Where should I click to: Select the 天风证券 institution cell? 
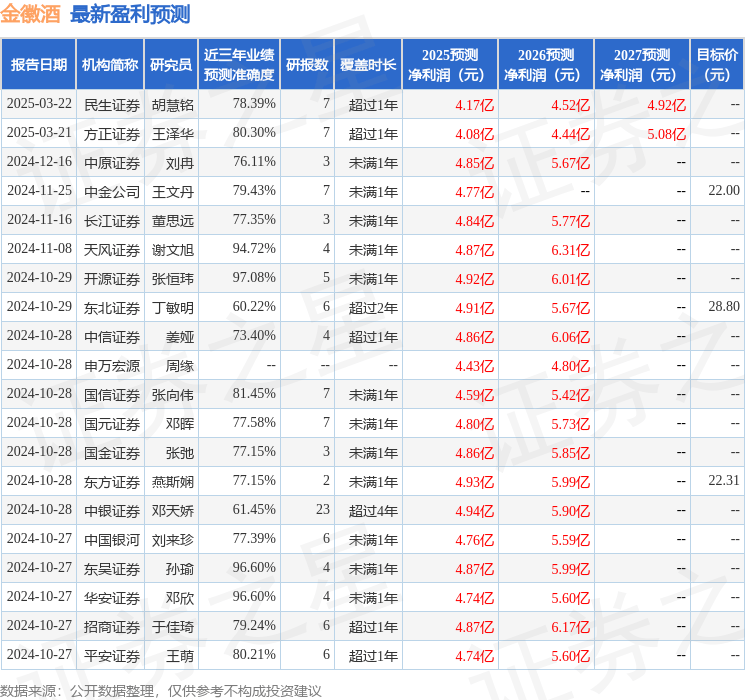click(x=112, y=249)
